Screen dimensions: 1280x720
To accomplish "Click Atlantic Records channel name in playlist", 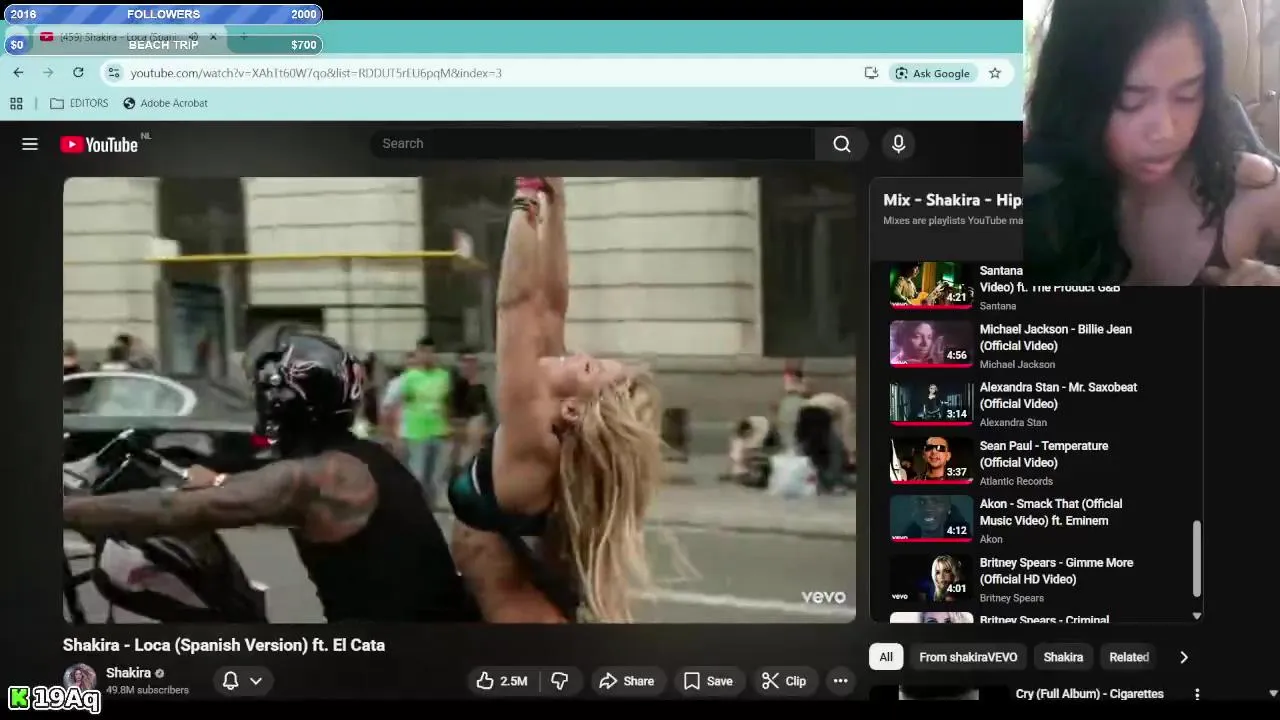I will tap(1016, 481).
